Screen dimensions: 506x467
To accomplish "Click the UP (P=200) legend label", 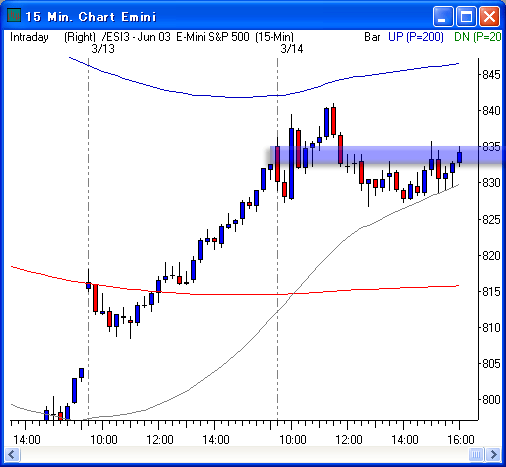I will [x=416, y=37].
